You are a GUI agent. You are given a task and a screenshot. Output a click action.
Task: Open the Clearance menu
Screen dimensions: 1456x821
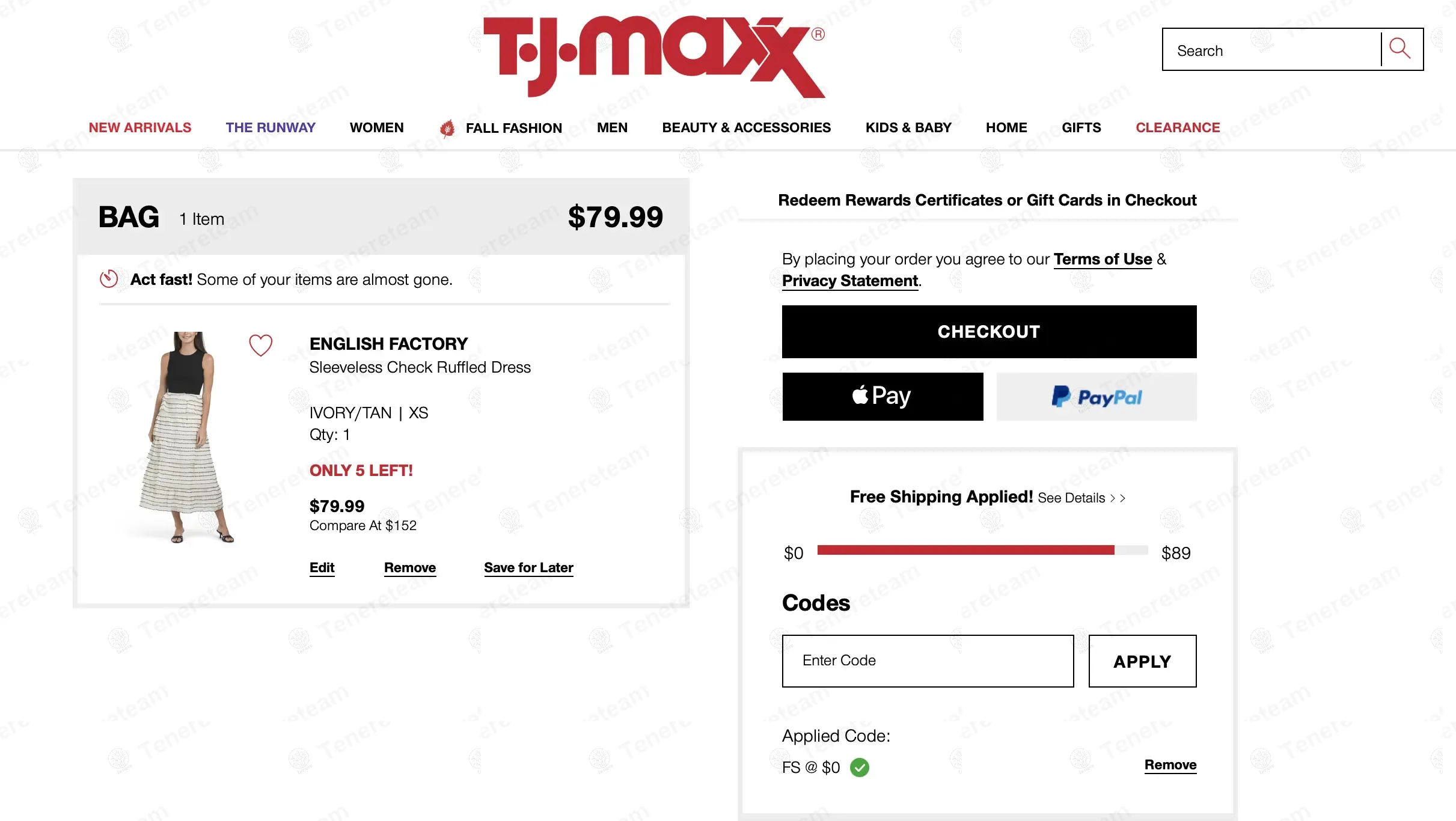click(1178, 128)
